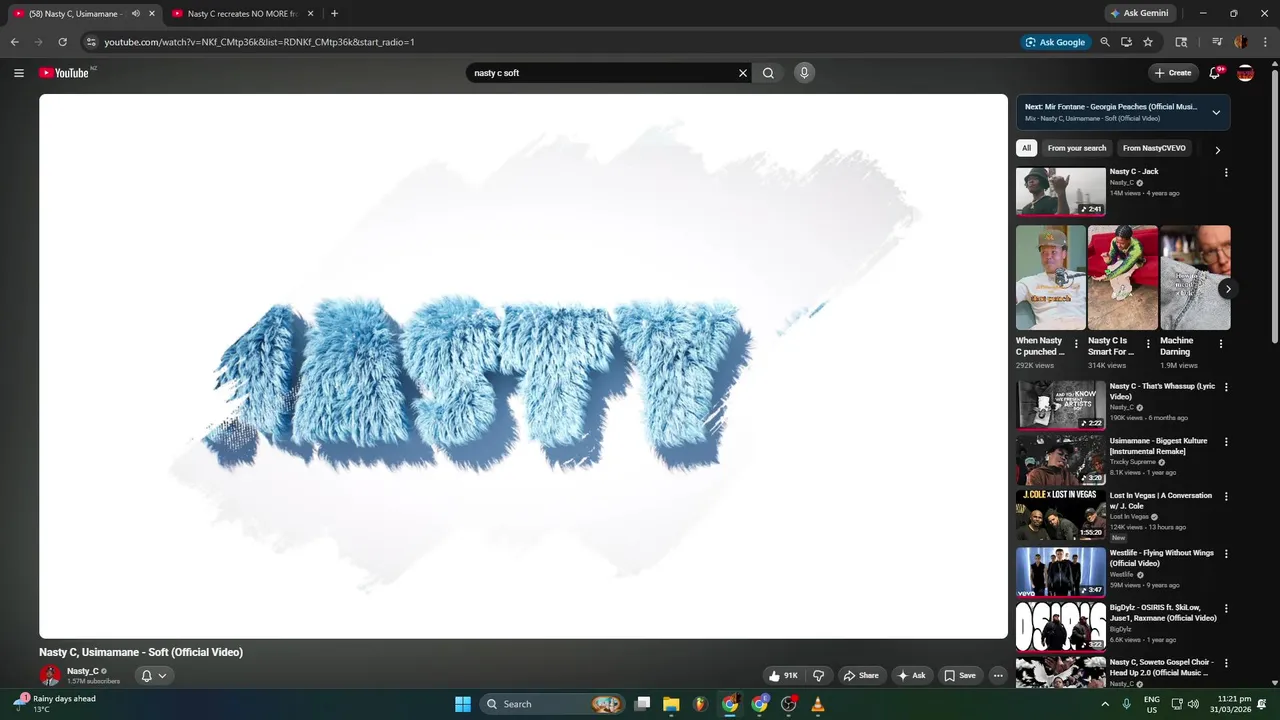Go back in browser history

(14, 42)
